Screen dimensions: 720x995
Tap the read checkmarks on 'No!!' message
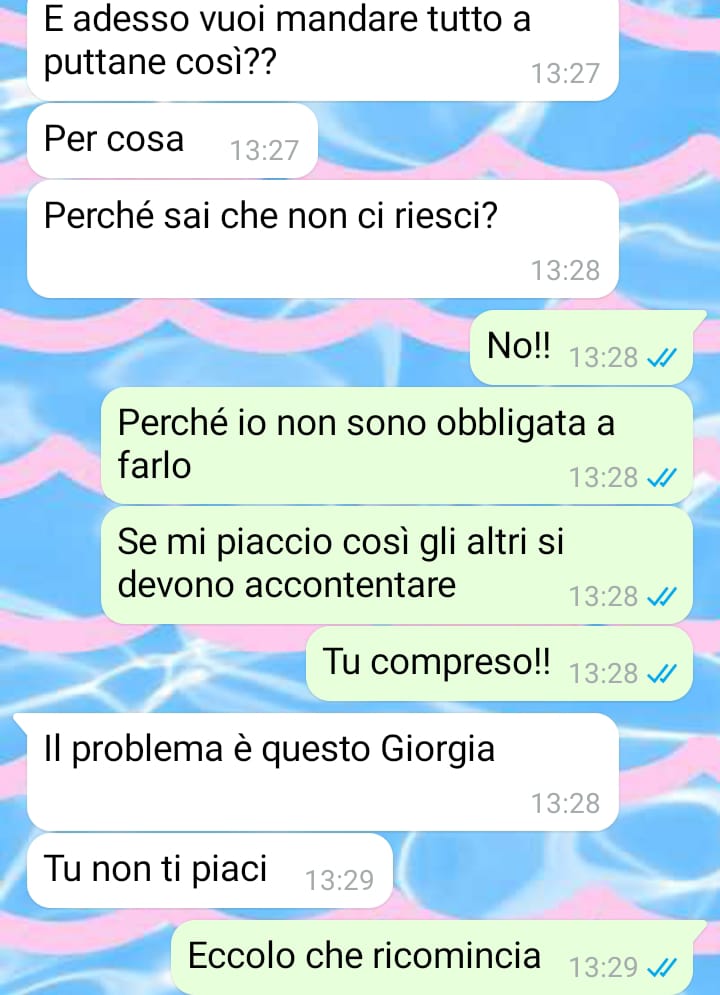(662, 359)
